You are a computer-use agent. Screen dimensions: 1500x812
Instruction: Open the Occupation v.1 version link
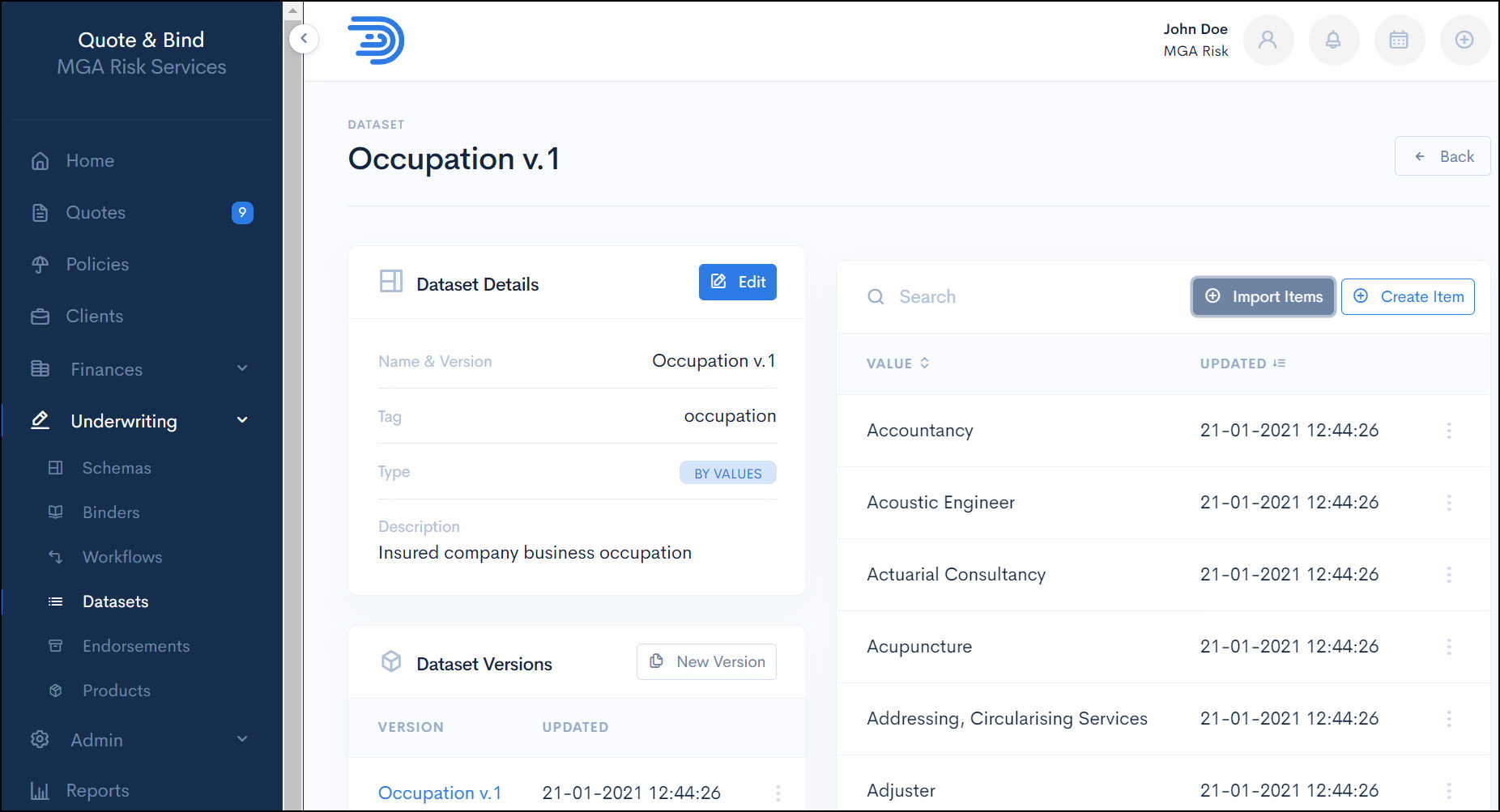tap(440, 793)
